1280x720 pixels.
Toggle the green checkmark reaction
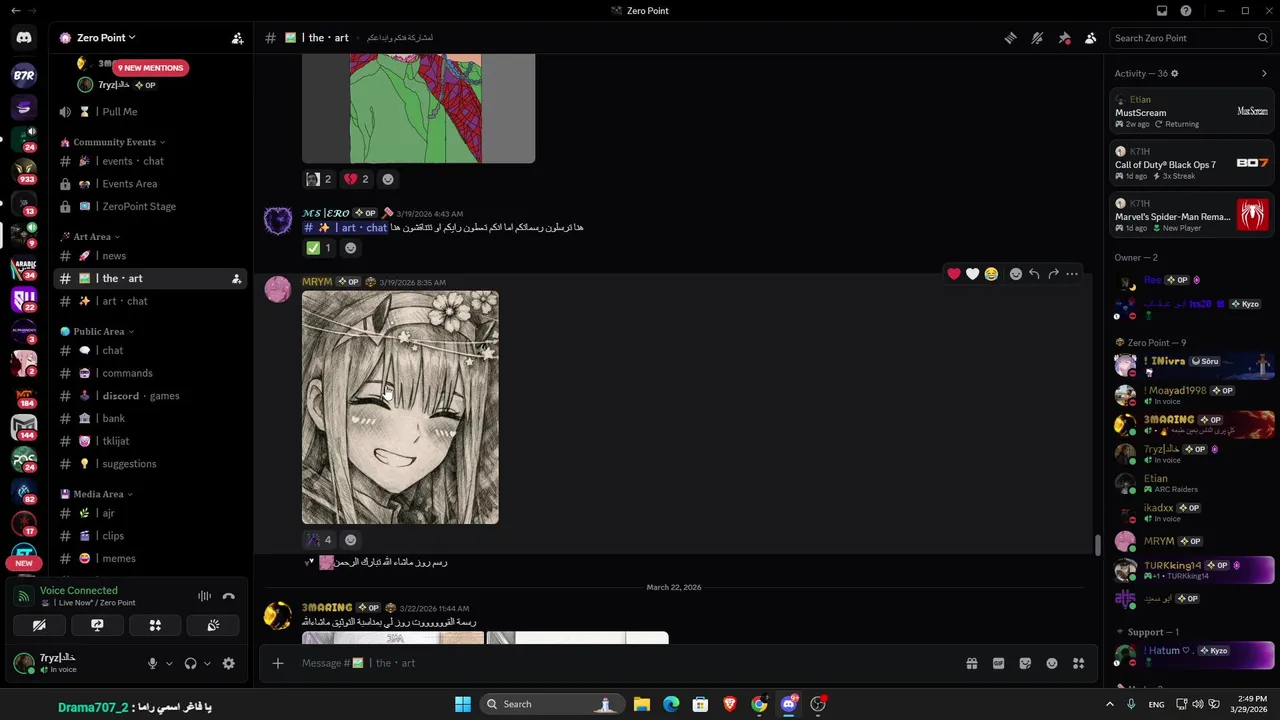point(319,248)
